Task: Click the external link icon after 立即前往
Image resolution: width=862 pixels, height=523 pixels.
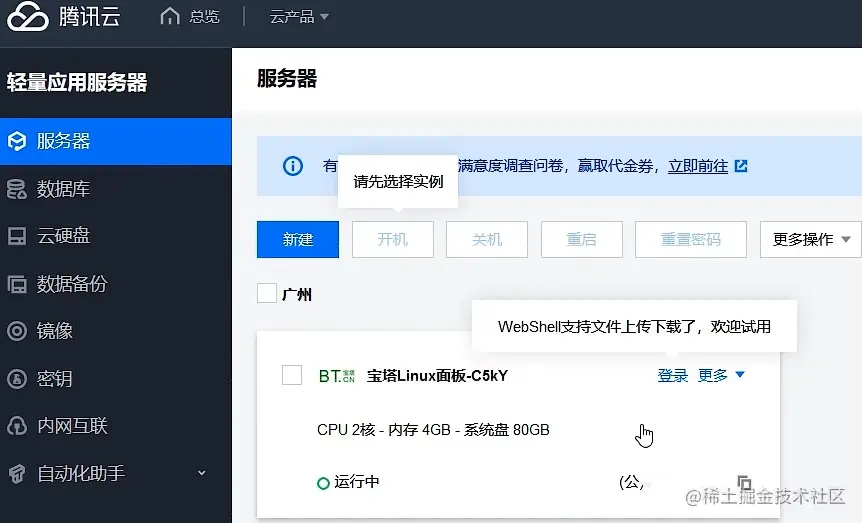Action: [741, 166]
